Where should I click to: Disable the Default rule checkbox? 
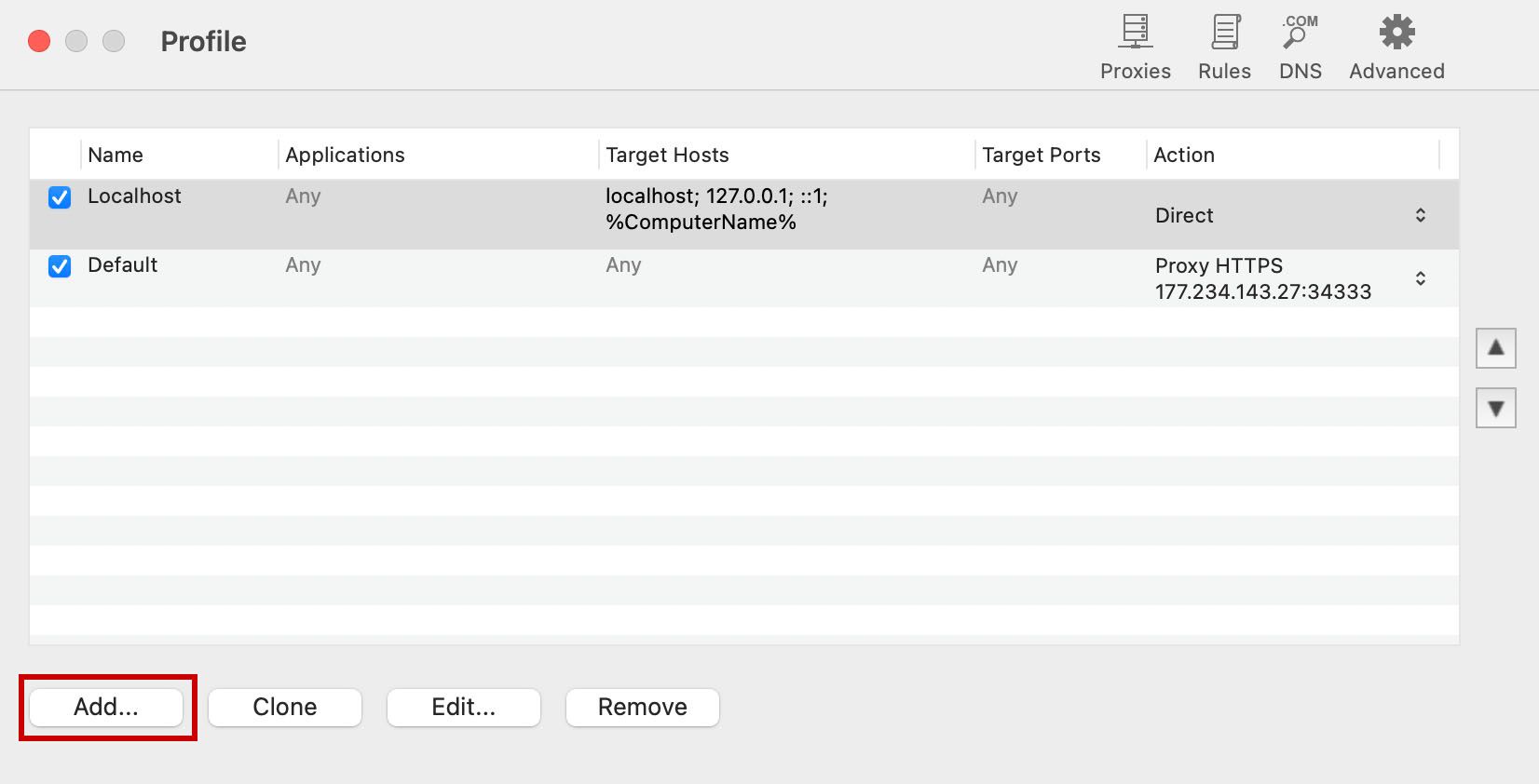[x=60, y=266]
